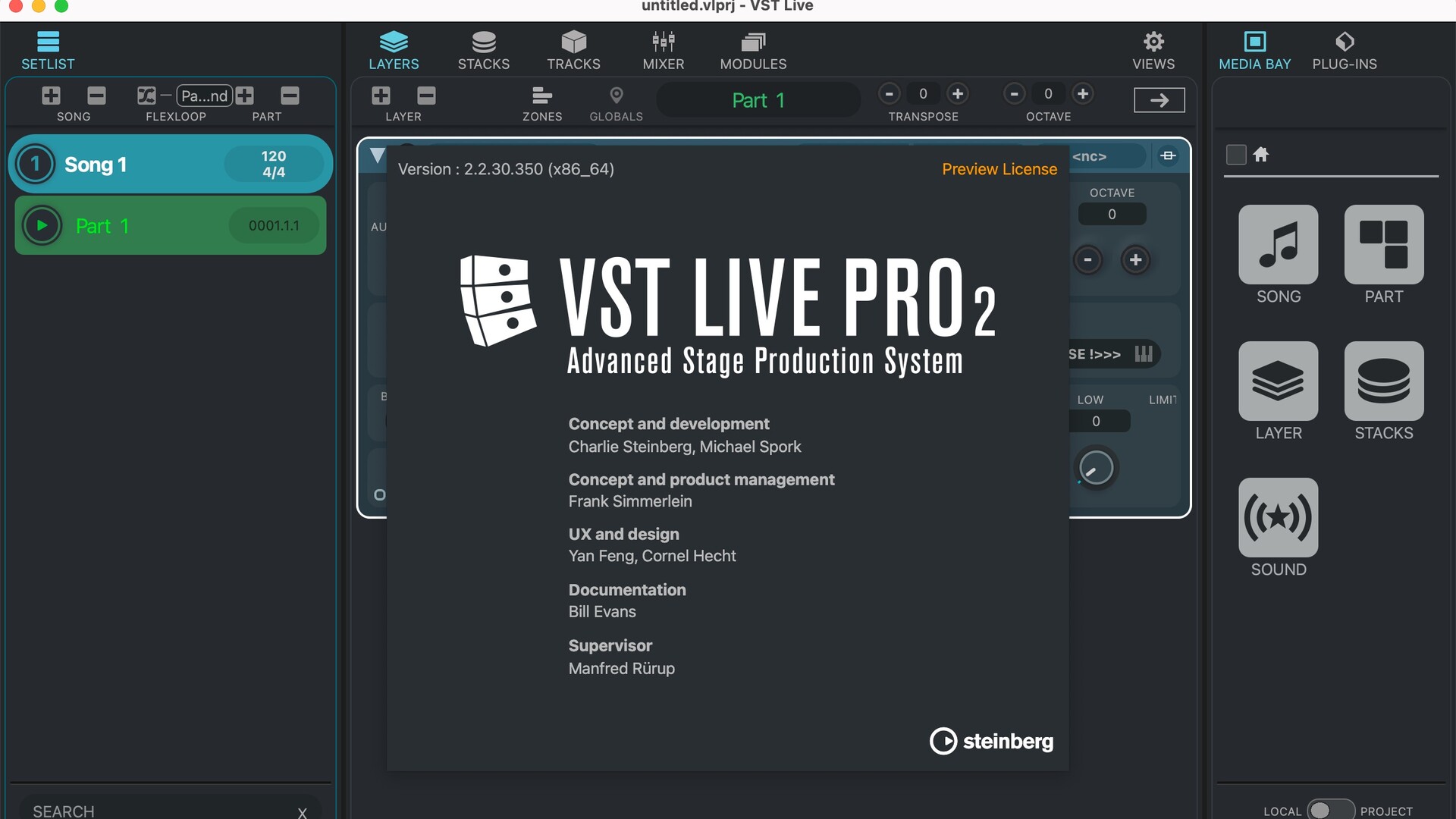Remove layer with the minus icon
Screen dimensions: 1456x819
click(x=426, y=96)
